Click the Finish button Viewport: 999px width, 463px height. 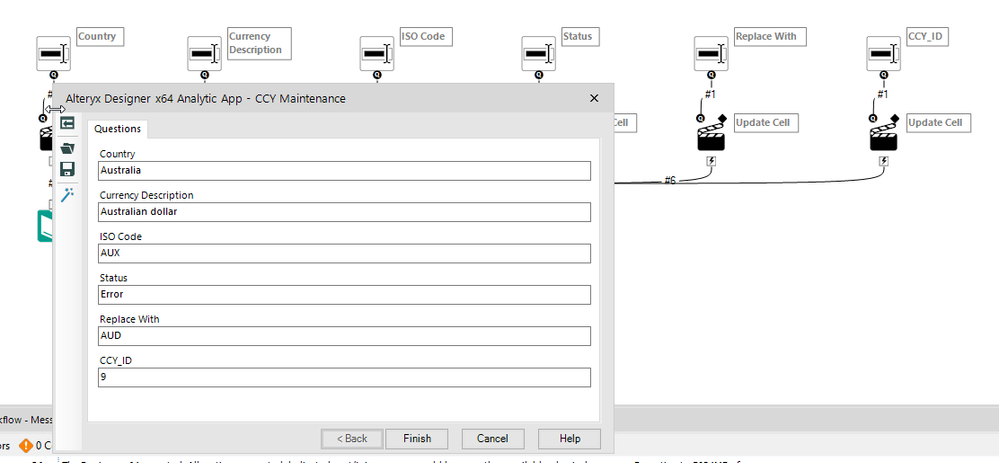click(417, 439)
